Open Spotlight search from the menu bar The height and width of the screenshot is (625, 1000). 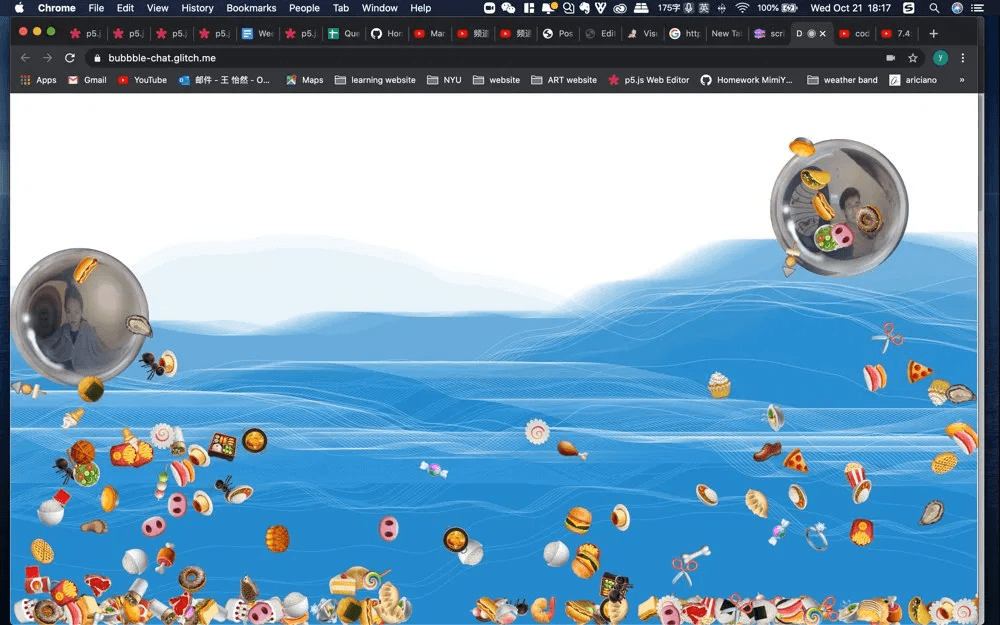pyautogui.click(x=933, y=8)
